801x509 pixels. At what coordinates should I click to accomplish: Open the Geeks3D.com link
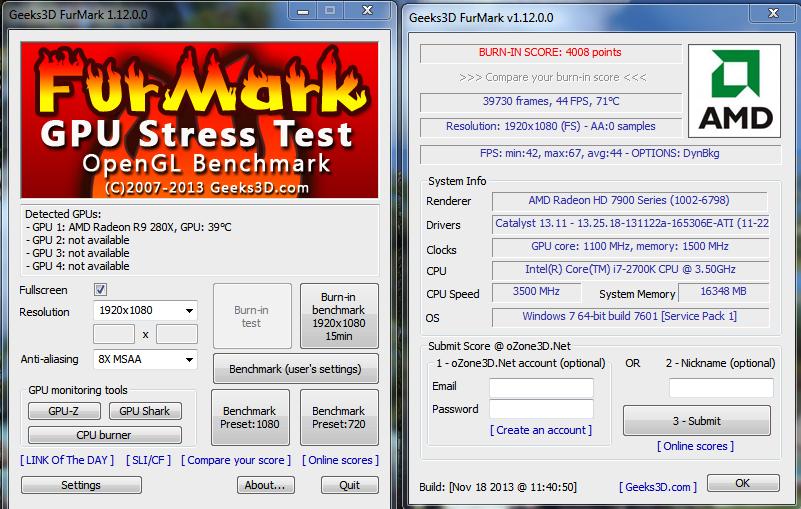[658, 487]
